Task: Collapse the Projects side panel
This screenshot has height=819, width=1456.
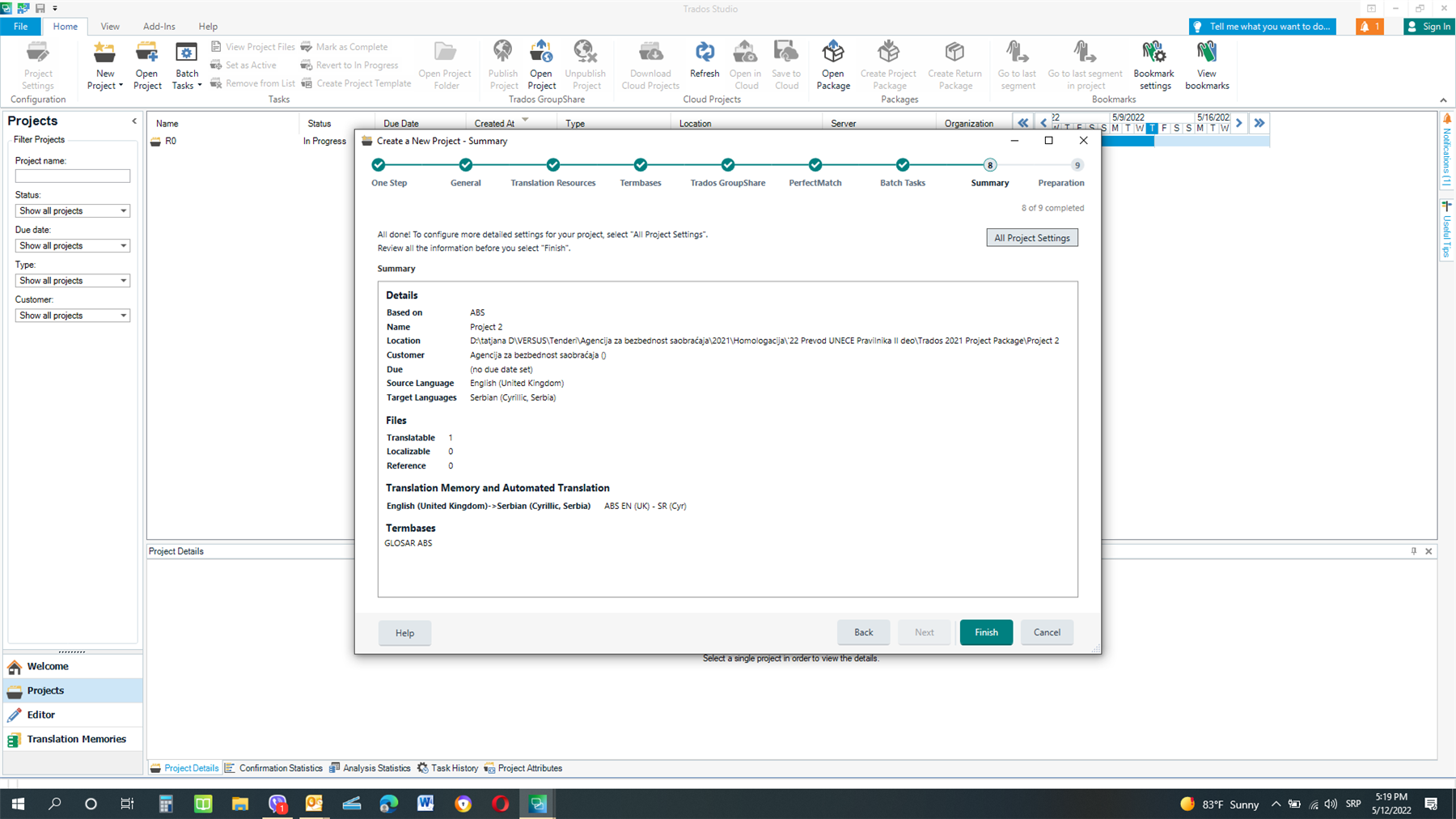Action: [134, 121]
